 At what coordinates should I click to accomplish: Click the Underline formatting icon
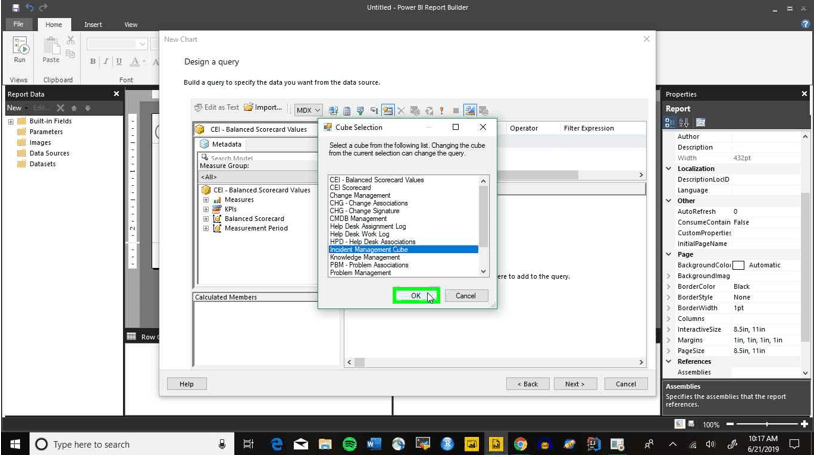(x=119, y=61)
